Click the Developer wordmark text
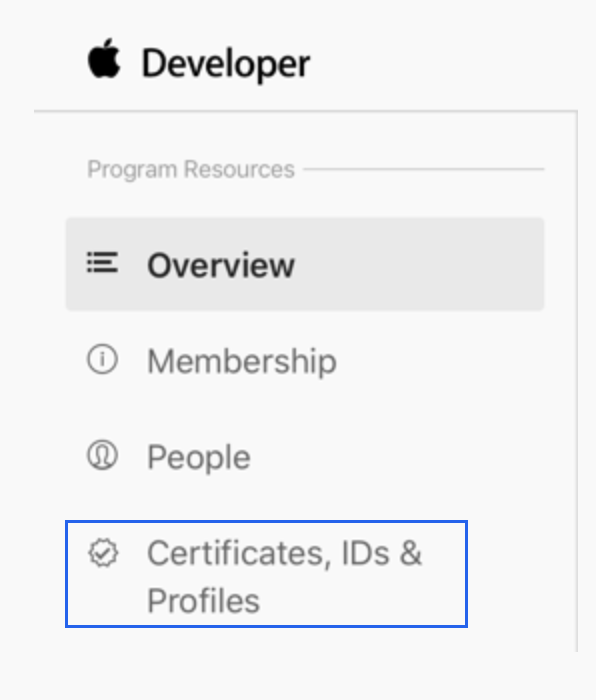This screenshot has width=596, height=700. coord(226,64)
